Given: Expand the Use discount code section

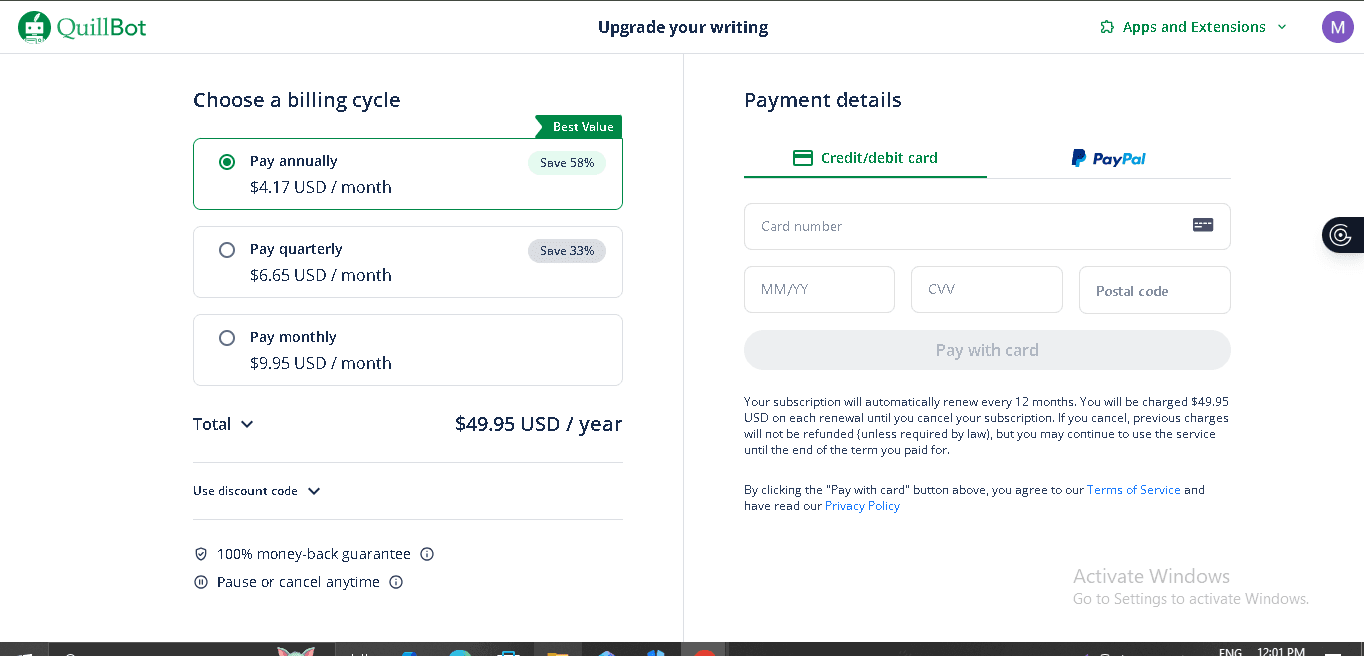Looking at the screenshot, I should (314, 491).
